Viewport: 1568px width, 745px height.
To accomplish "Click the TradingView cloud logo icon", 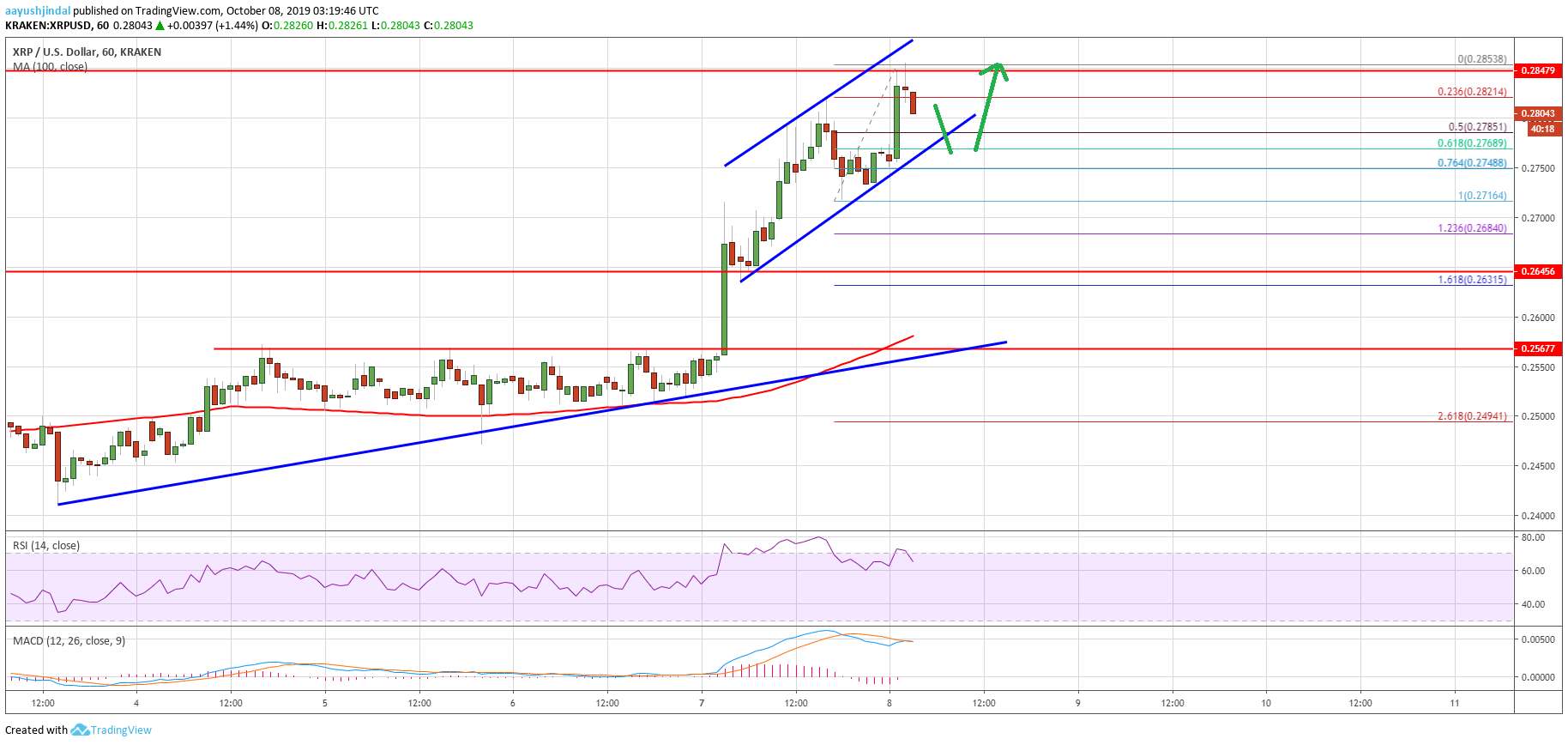I will (x=80, y=730).
